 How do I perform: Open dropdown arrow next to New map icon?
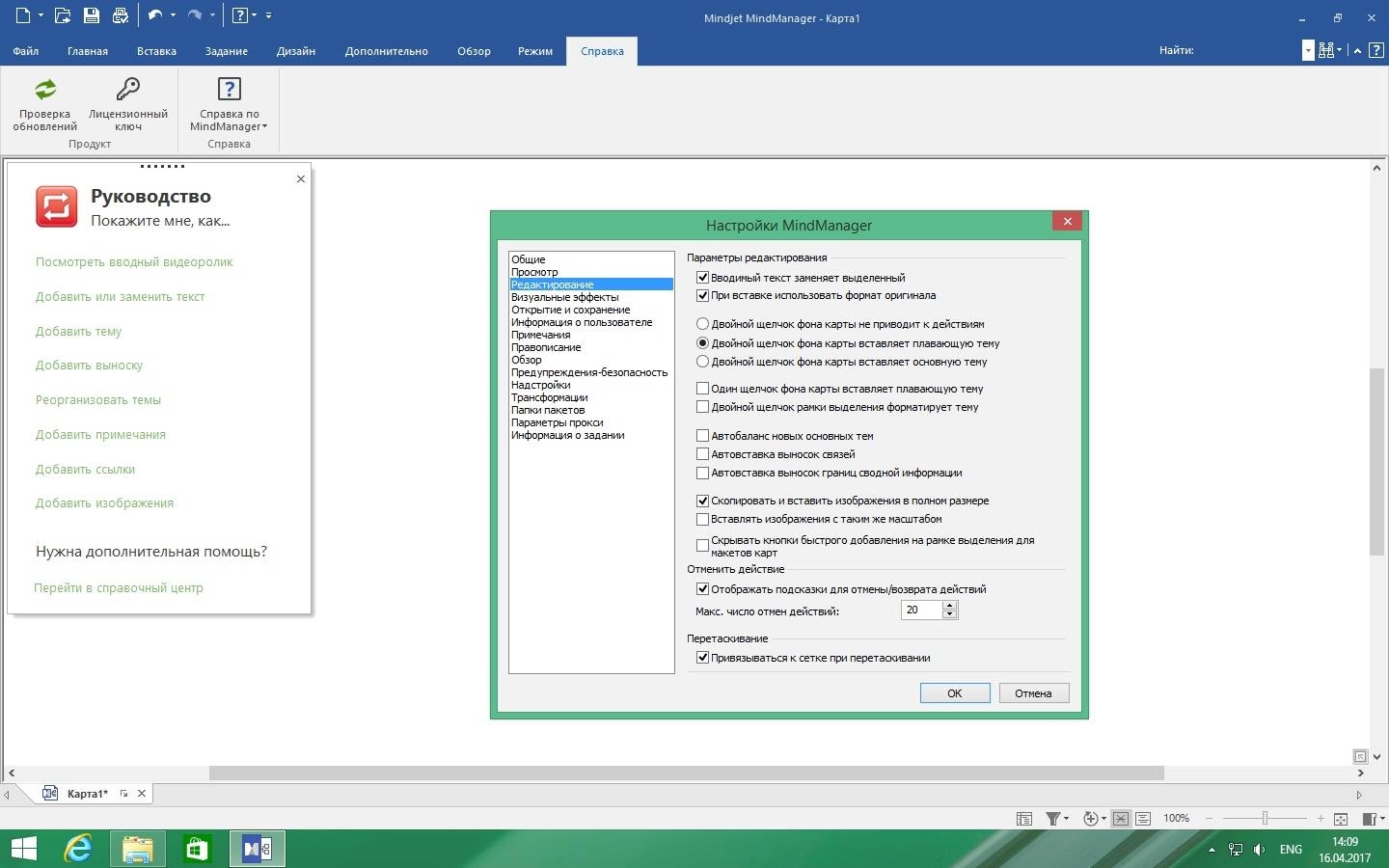coord(41,15)
